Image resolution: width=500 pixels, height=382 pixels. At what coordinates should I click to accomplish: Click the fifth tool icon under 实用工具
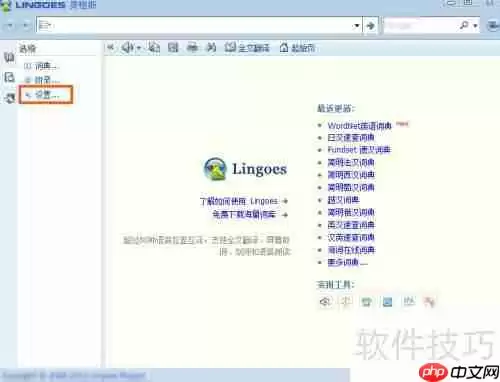click(x=409, y=302)
